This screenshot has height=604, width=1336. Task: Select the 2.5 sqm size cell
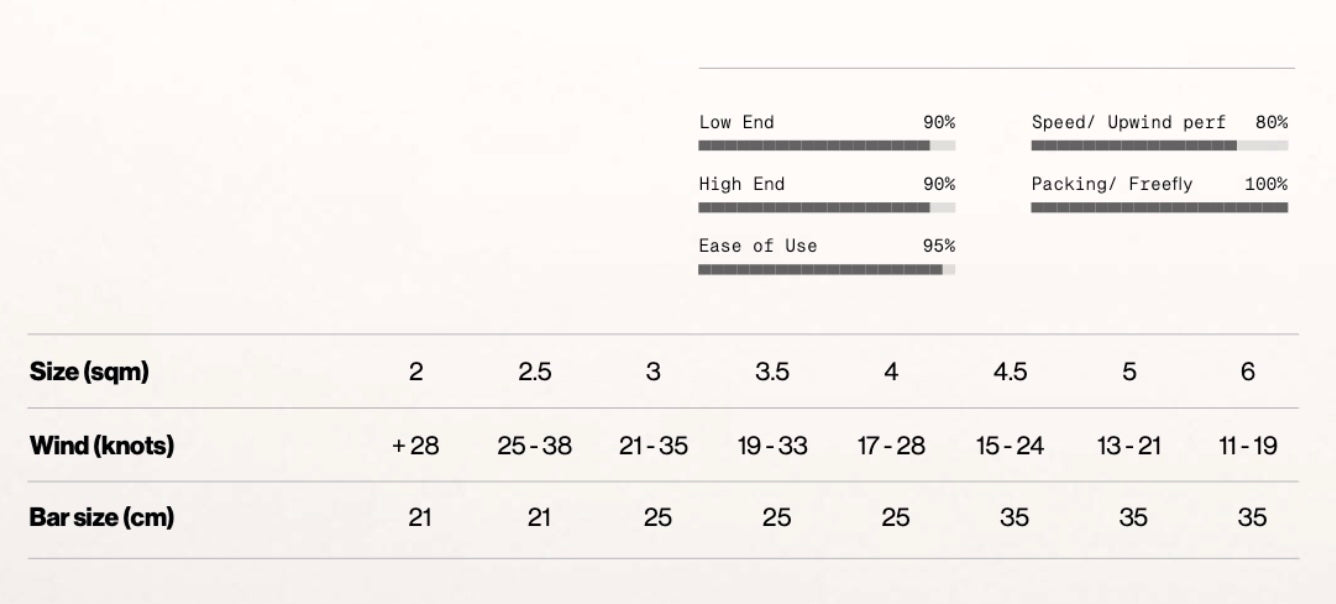tap(535, 372)
